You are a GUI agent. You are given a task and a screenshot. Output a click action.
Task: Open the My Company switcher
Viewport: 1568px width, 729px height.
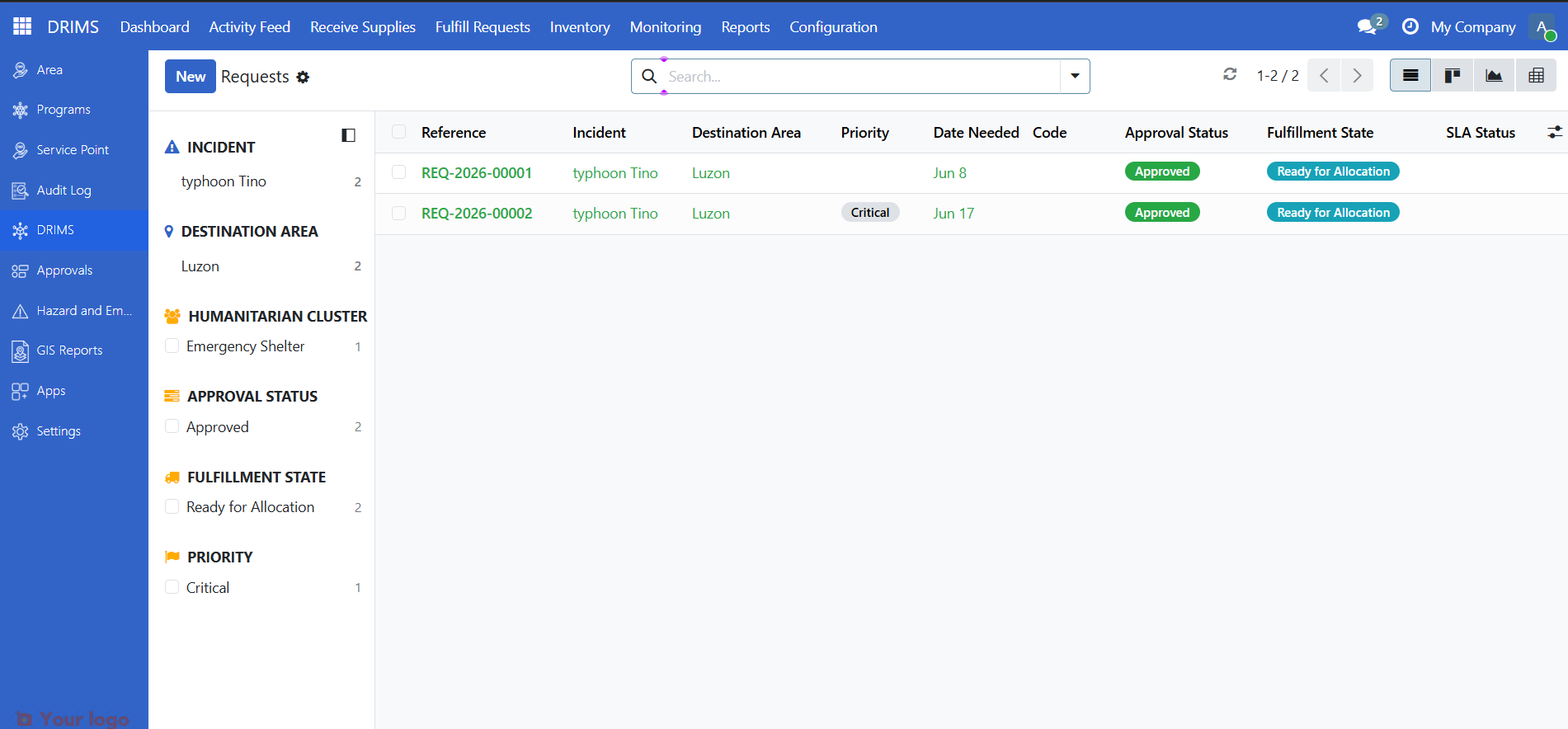click(x=1473, y=26)
